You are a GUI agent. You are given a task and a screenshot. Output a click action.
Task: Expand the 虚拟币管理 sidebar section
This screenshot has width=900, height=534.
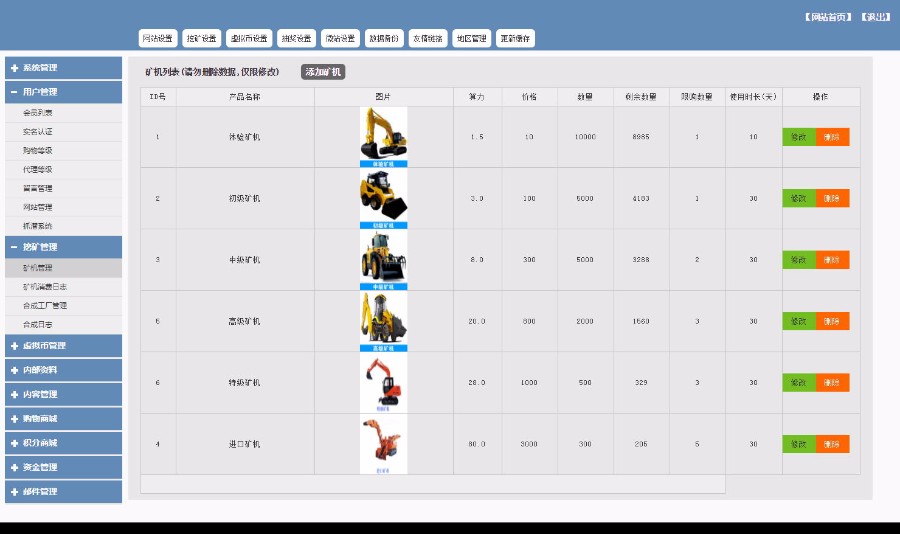pos(63,346)
